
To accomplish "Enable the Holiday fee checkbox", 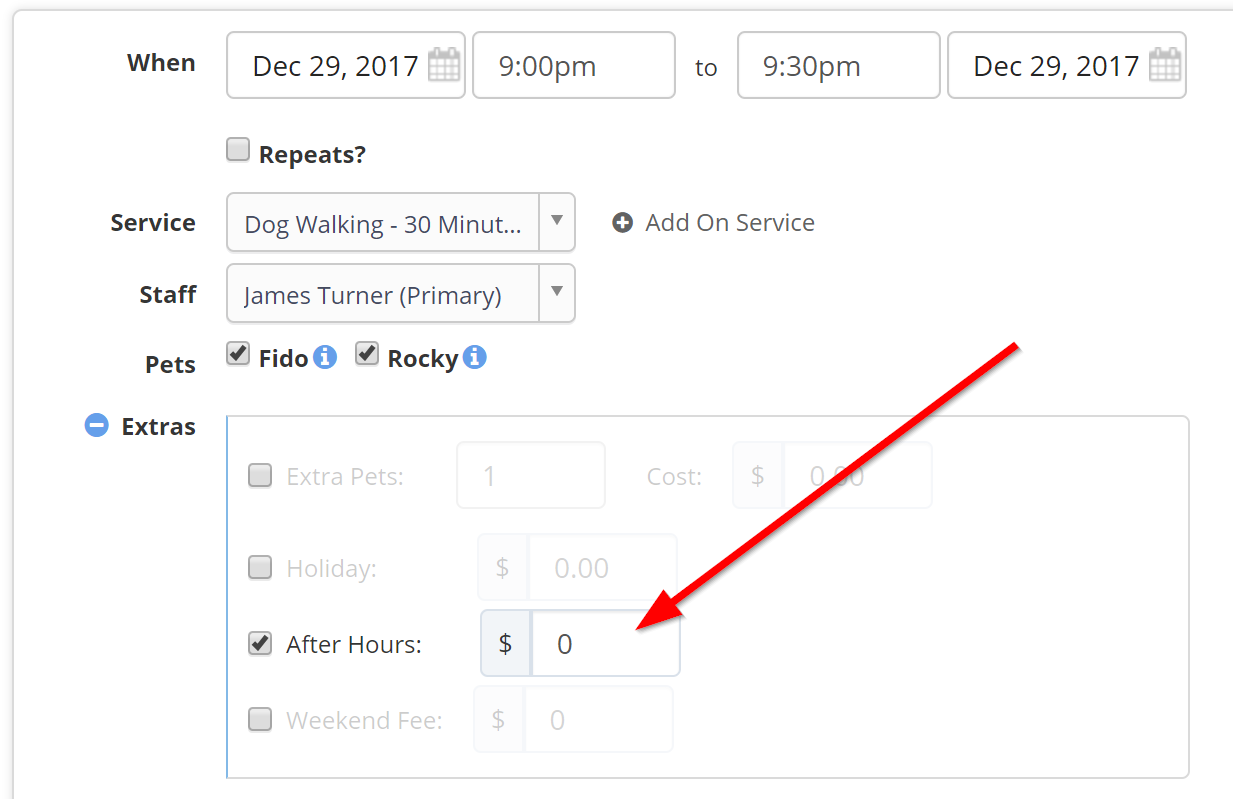I will [x=260, y=568].
